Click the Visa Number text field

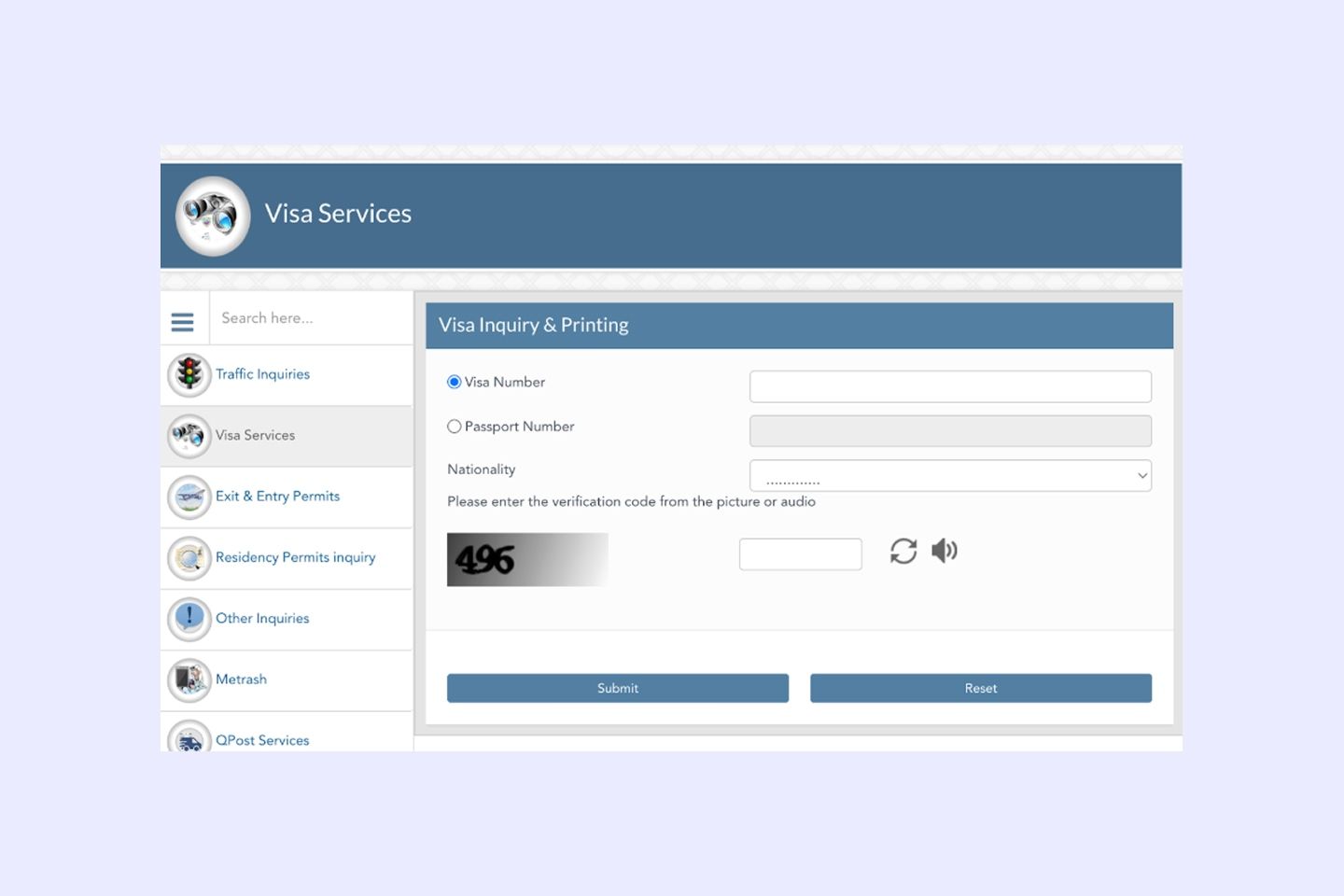click(x=949, y=386)
